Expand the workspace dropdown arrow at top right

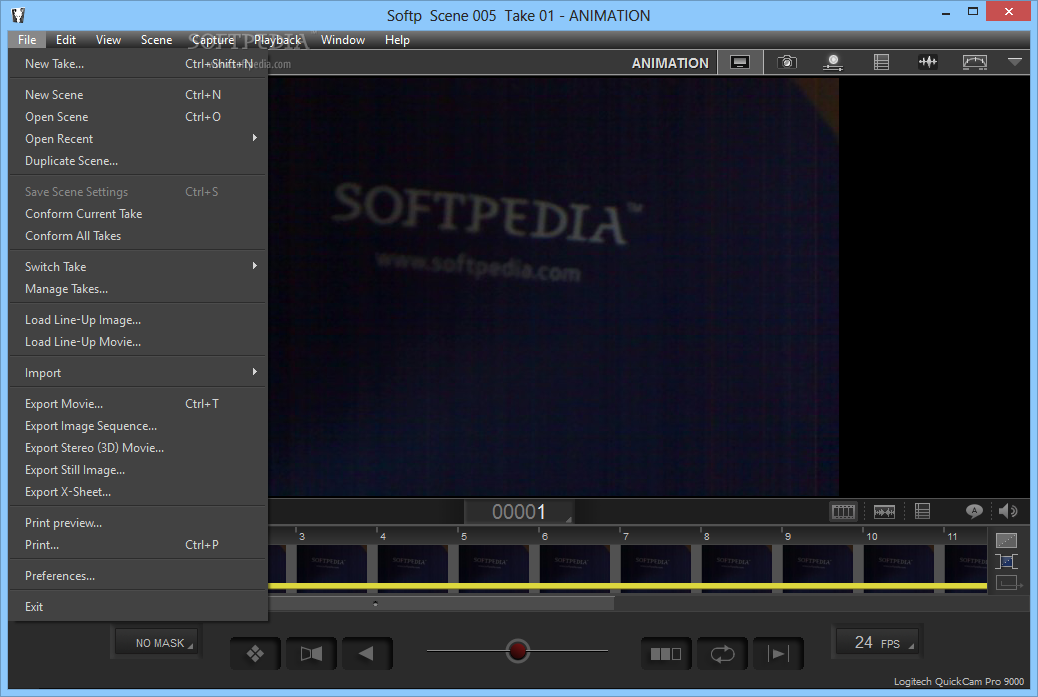coord(1015,62)
